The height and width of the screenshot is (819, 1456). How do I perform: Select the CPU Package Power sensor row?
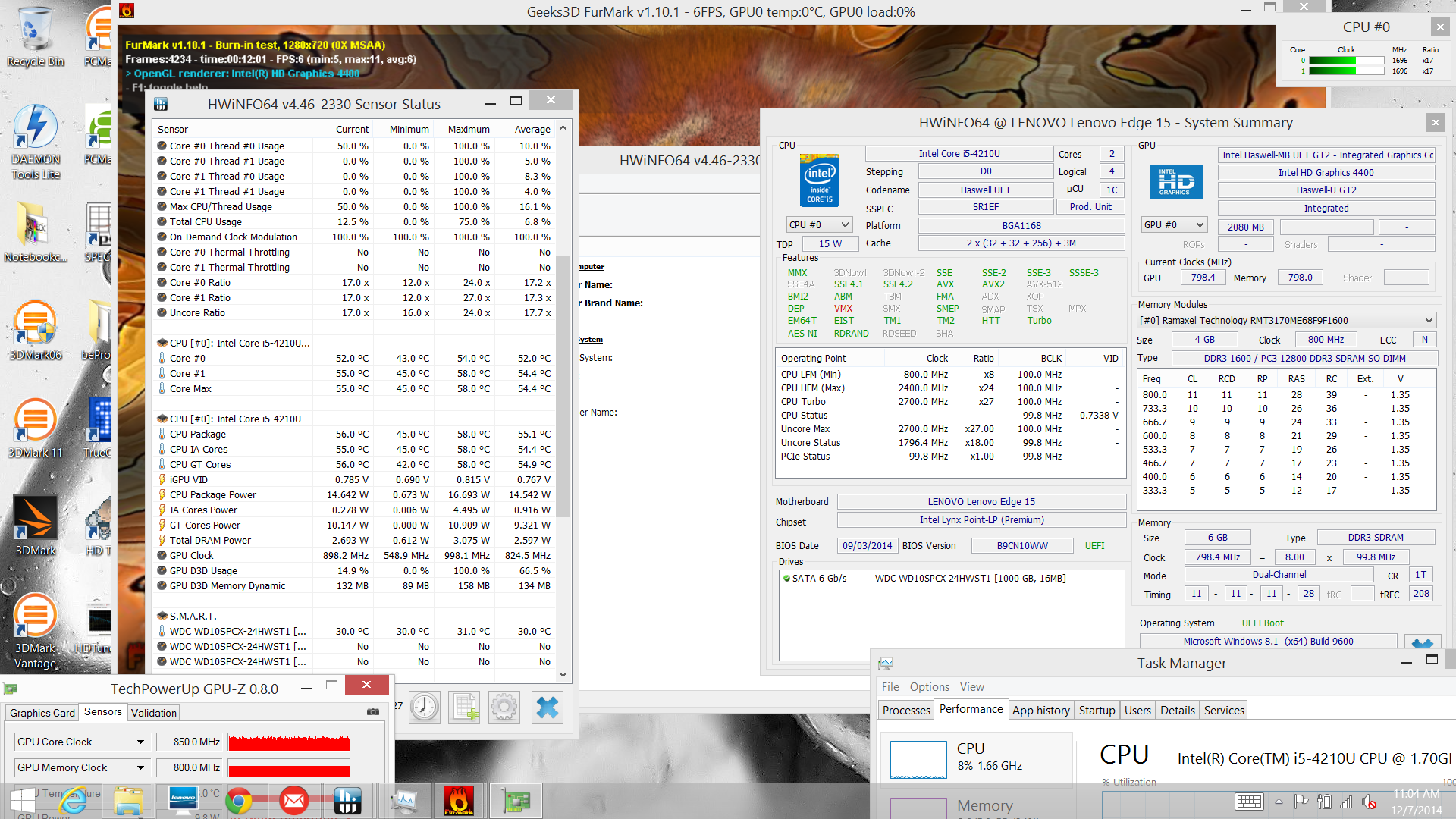coord(353,495)
